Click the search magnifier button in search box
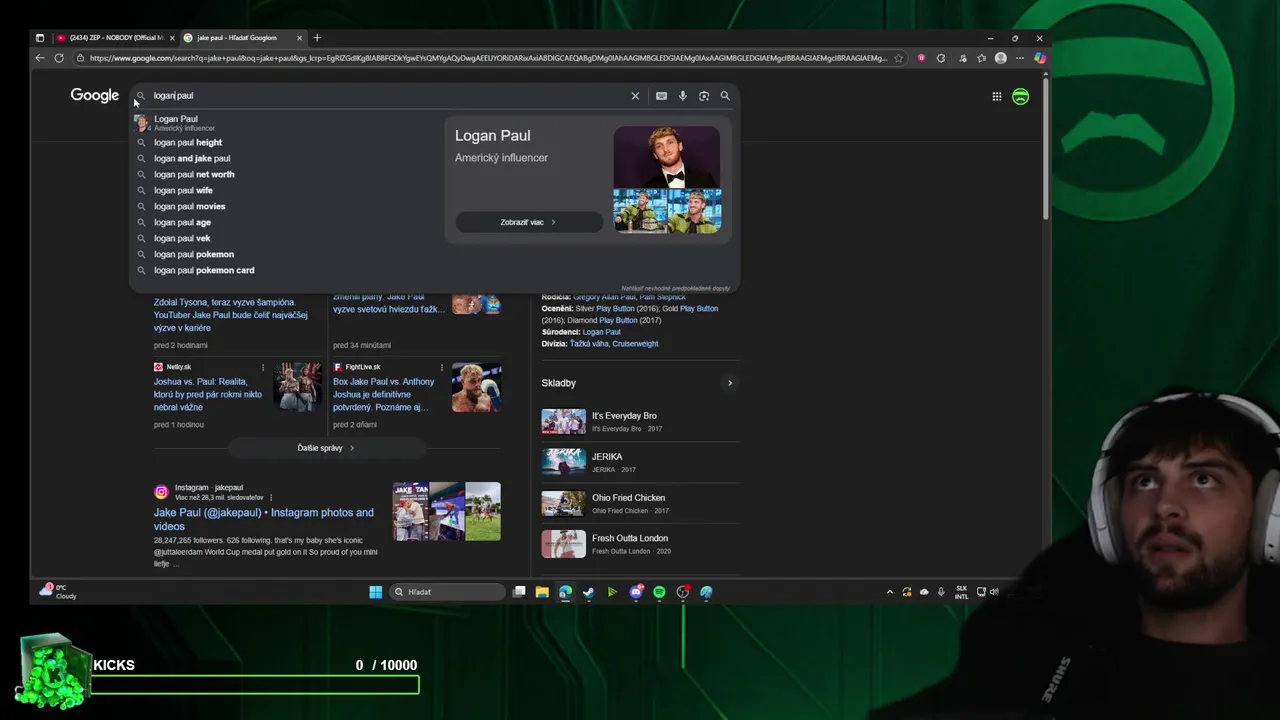This screenshot has height=720, width=1280. 725,96
